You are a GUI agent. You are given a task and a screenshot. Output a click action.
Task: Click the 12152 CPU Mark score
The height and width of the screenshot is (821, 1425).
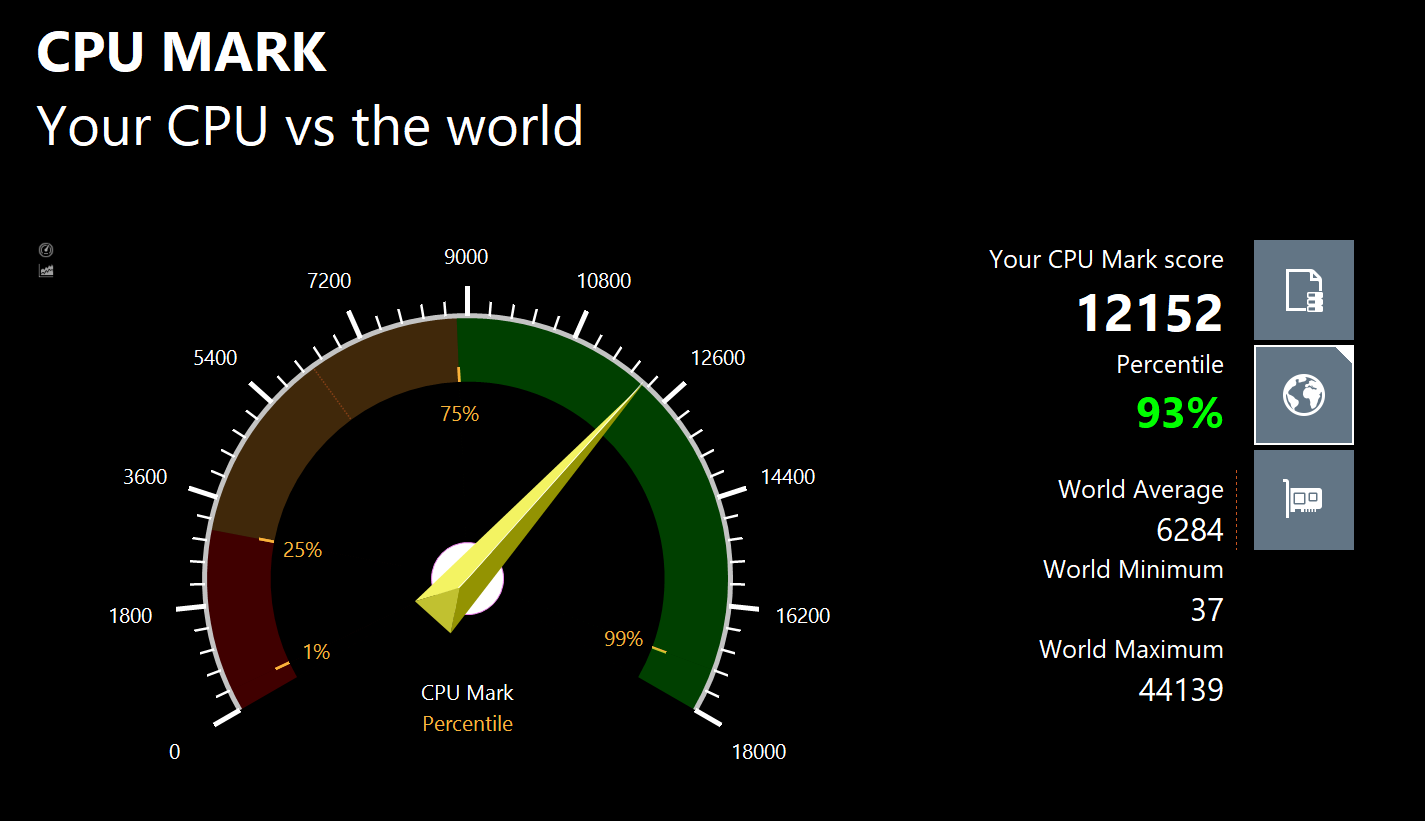coord(1149,314)
